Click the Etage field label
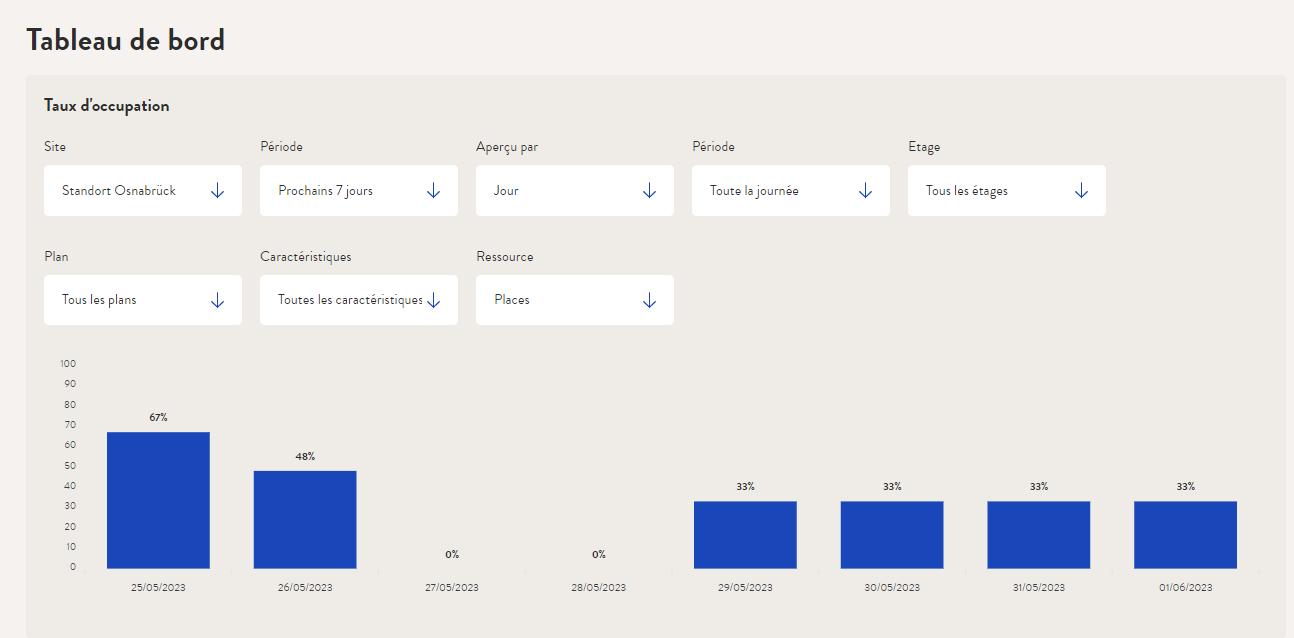This screenshot has width=1294, height=638. click(x=924, y=147)
